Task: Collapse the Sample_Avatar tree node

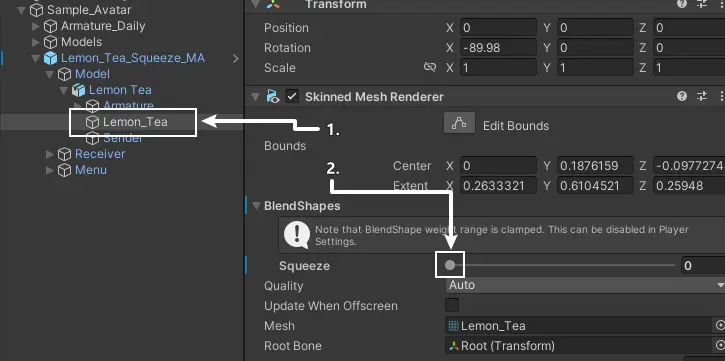Action: point(21,10)
